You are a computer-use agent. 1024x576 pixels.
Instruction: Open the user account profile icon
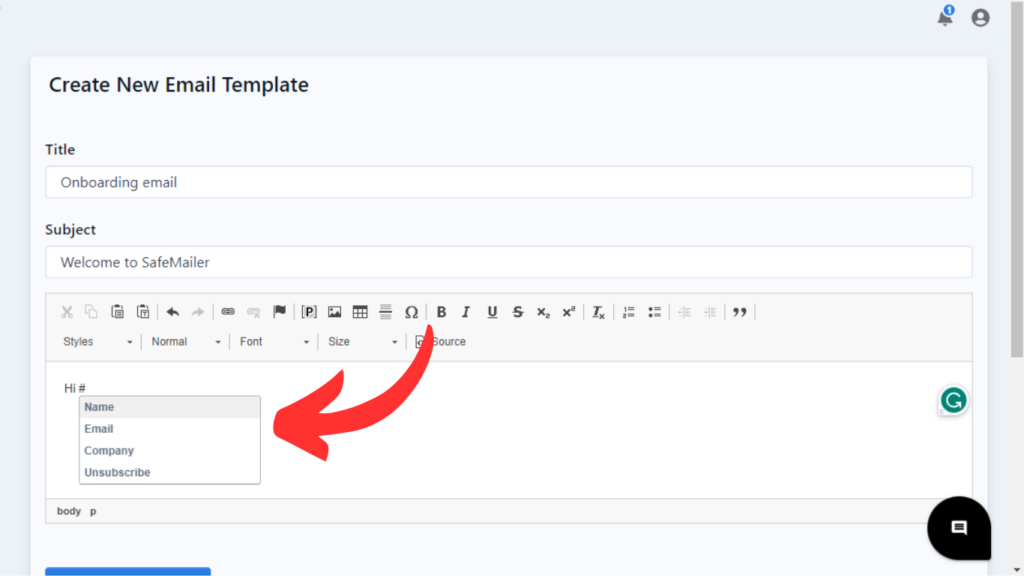[x=980, y=18]
